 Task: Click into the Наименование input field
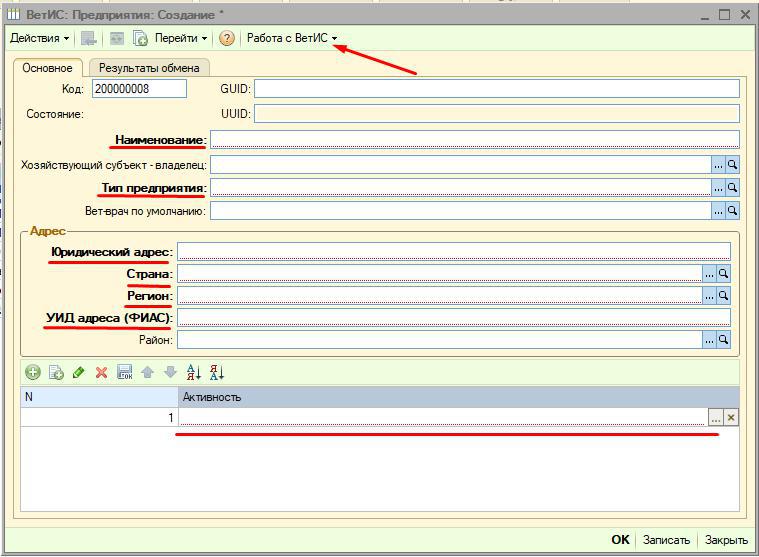click(x=474, y=139)
